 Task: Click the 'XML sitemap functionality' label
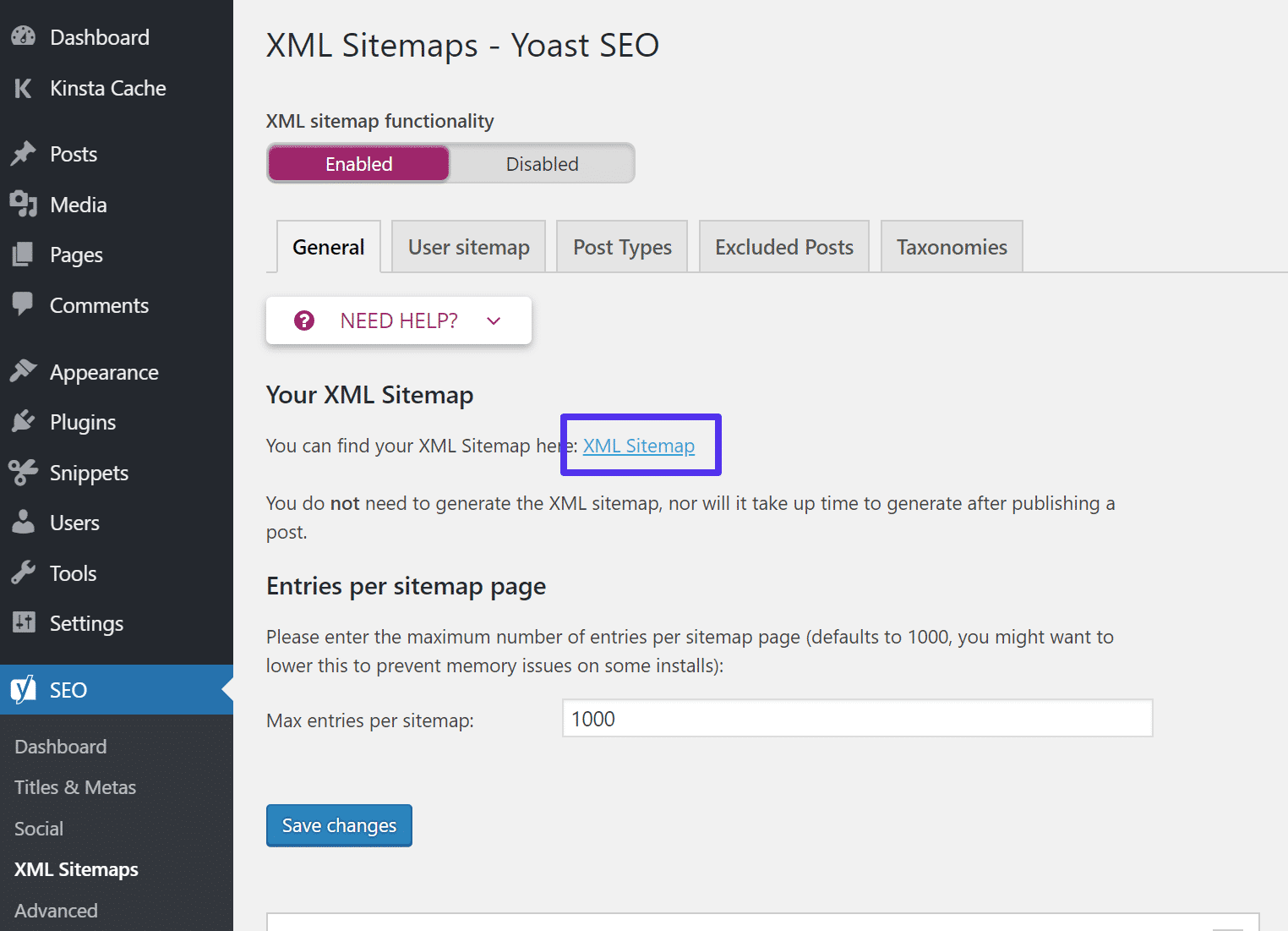379,121
